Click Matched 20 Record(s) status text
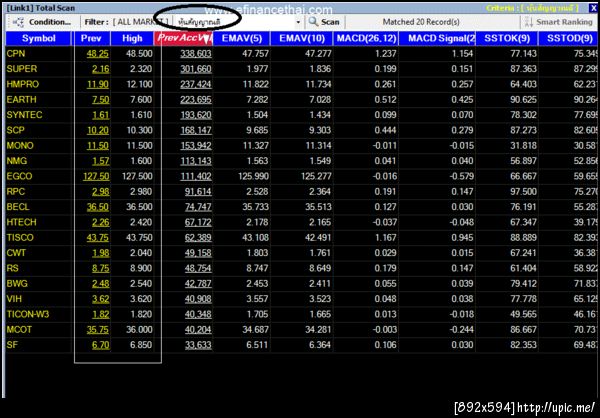Screen dimensions: 600x418 click(421, 22)
